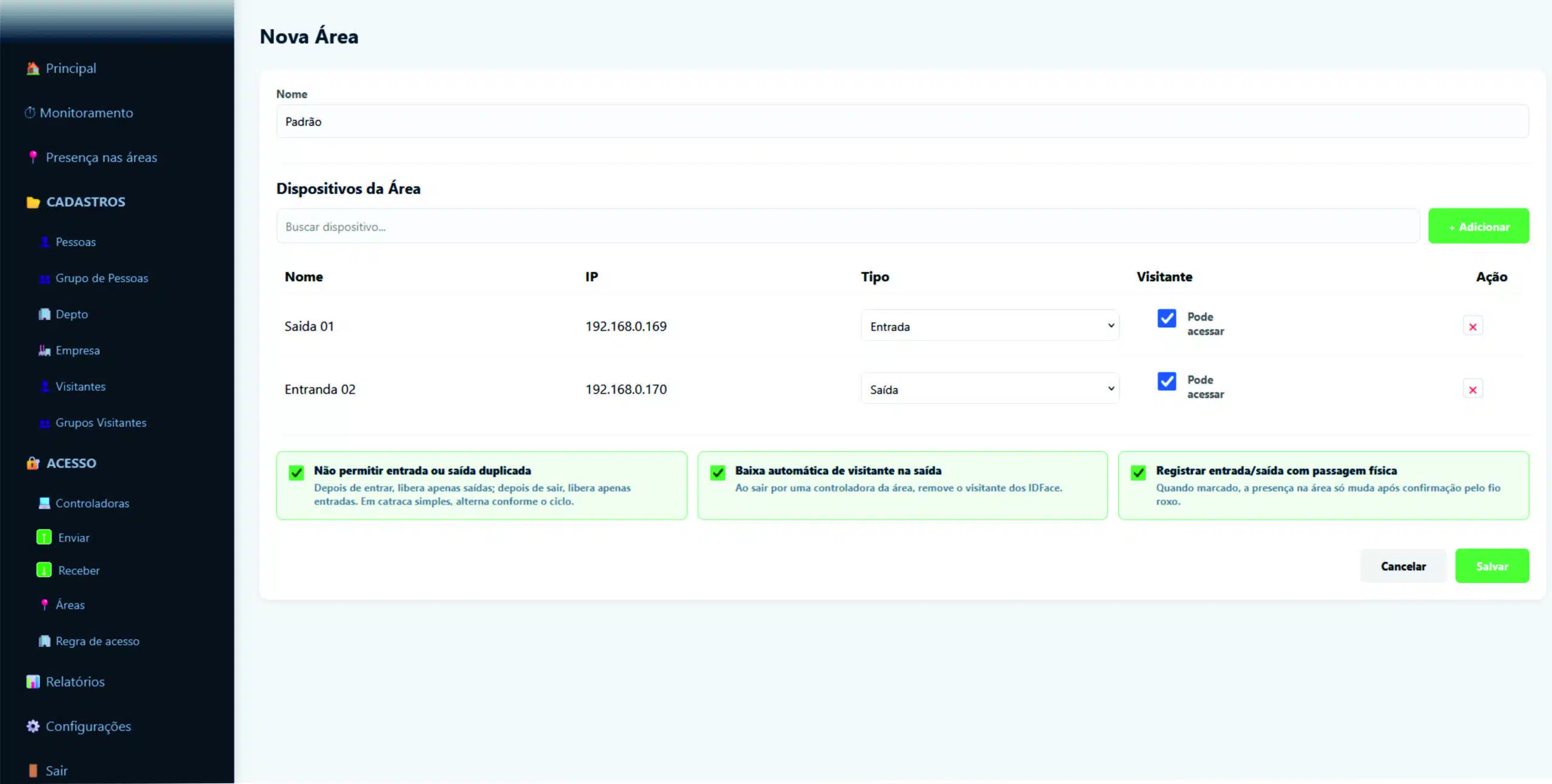Image resolution: width=1552 pixels, height=784 pixels.
Task: Click the green up-arrow Enviar icon
Action: point(44,537)
